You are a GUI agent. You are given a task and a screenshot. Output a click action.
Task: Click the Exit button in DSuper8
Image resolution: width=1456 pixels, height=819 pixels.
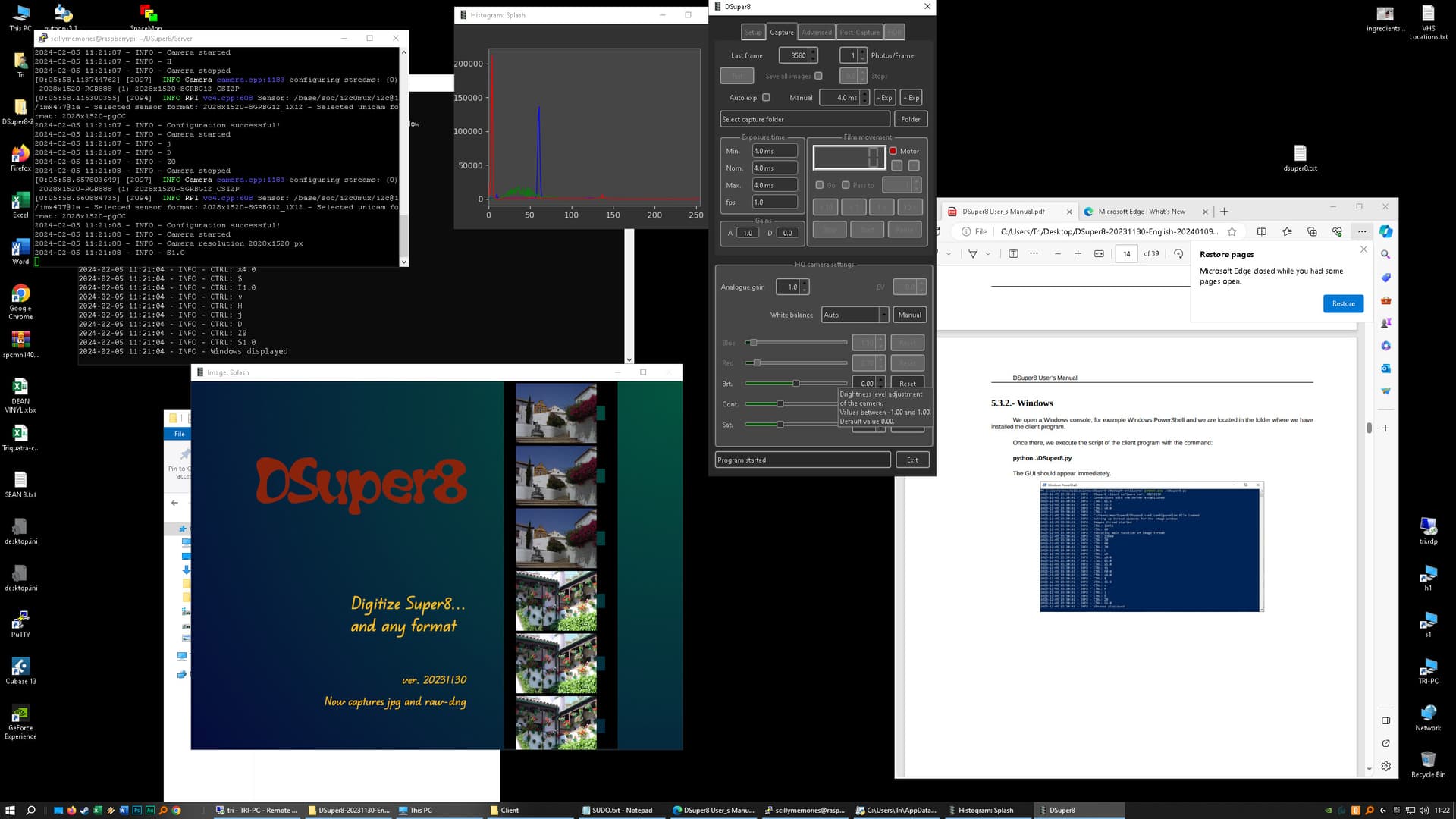912,460
